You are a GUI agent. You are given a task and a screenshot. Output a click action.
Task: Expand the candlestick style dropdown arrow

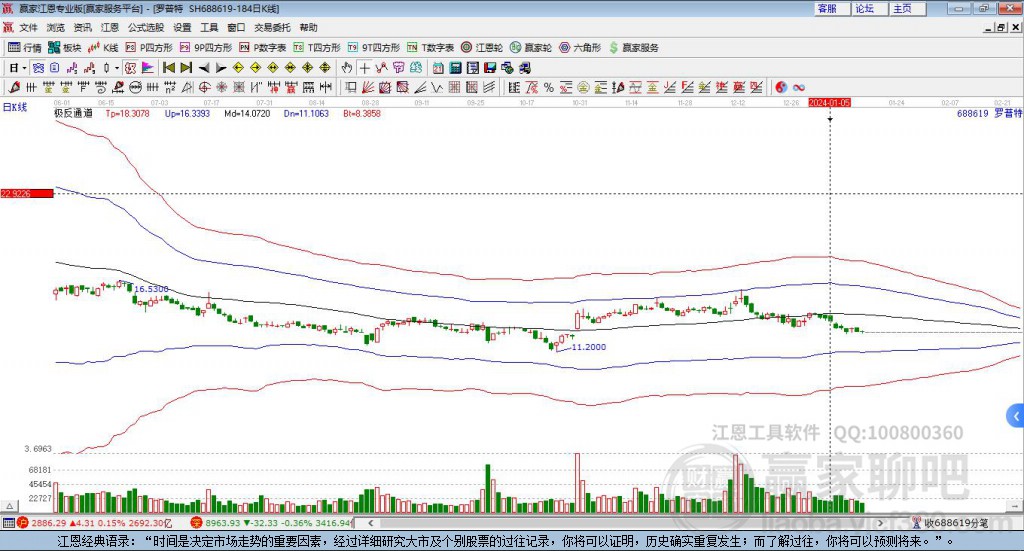pyautogui.click(x=117, y=68)
